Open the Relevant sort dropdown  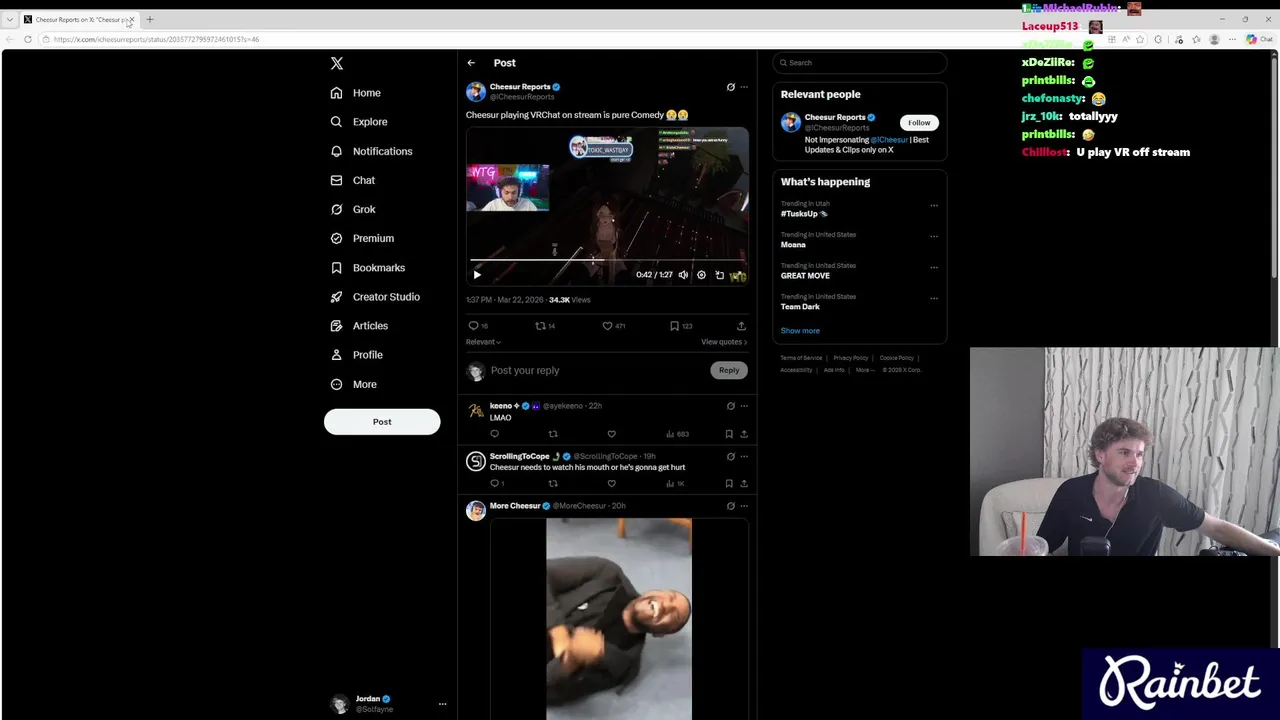[483, 342]
